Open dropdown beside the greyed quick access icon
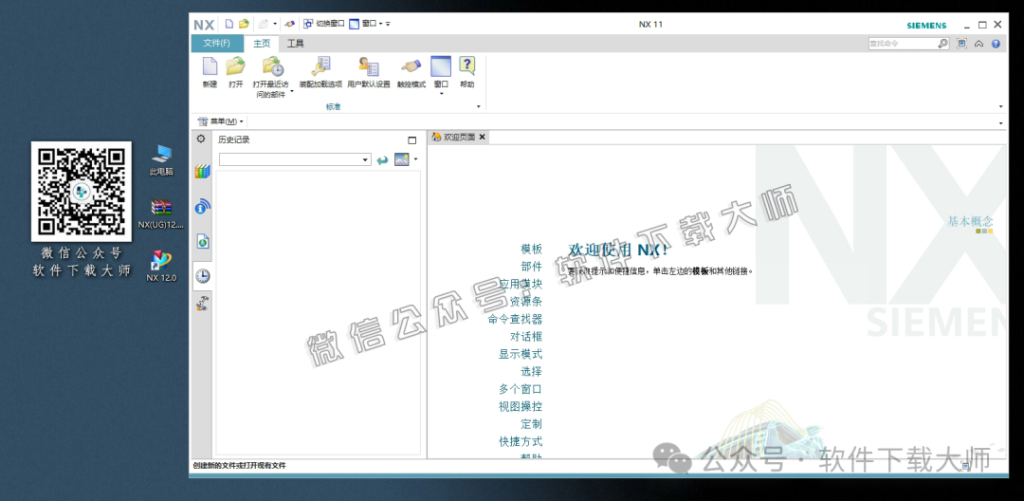Viewport: 1024px width, 501px height. coord(275,24)
